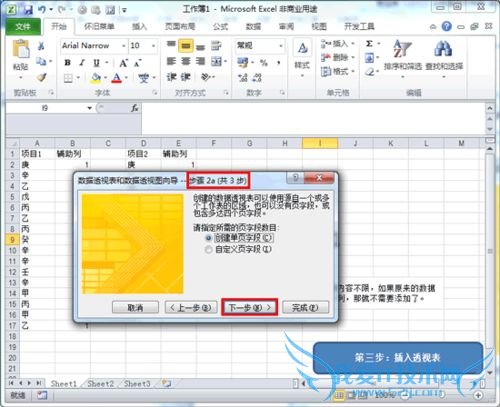Click the Increase Decimal icon

243,78
